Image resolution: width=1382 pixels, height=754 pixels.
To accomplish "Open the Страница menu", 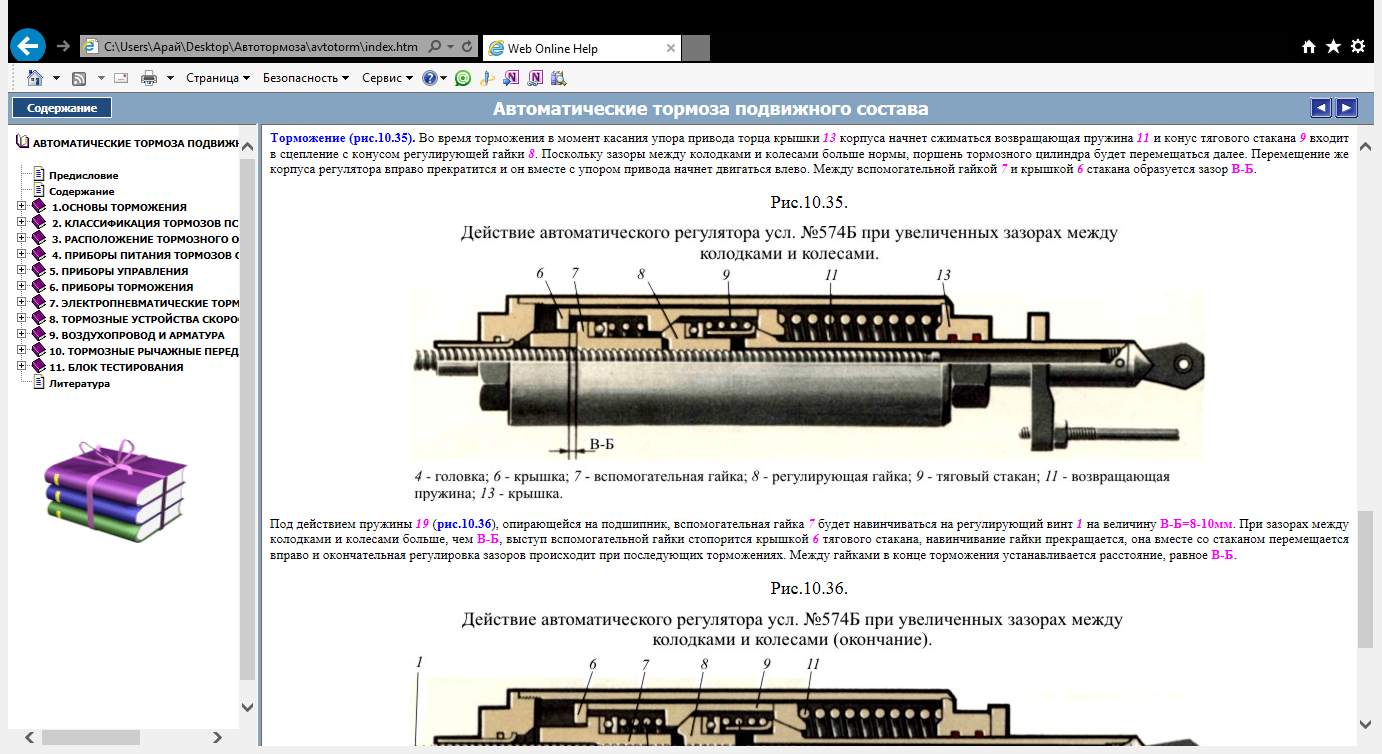I will click(x=218, y=78).
